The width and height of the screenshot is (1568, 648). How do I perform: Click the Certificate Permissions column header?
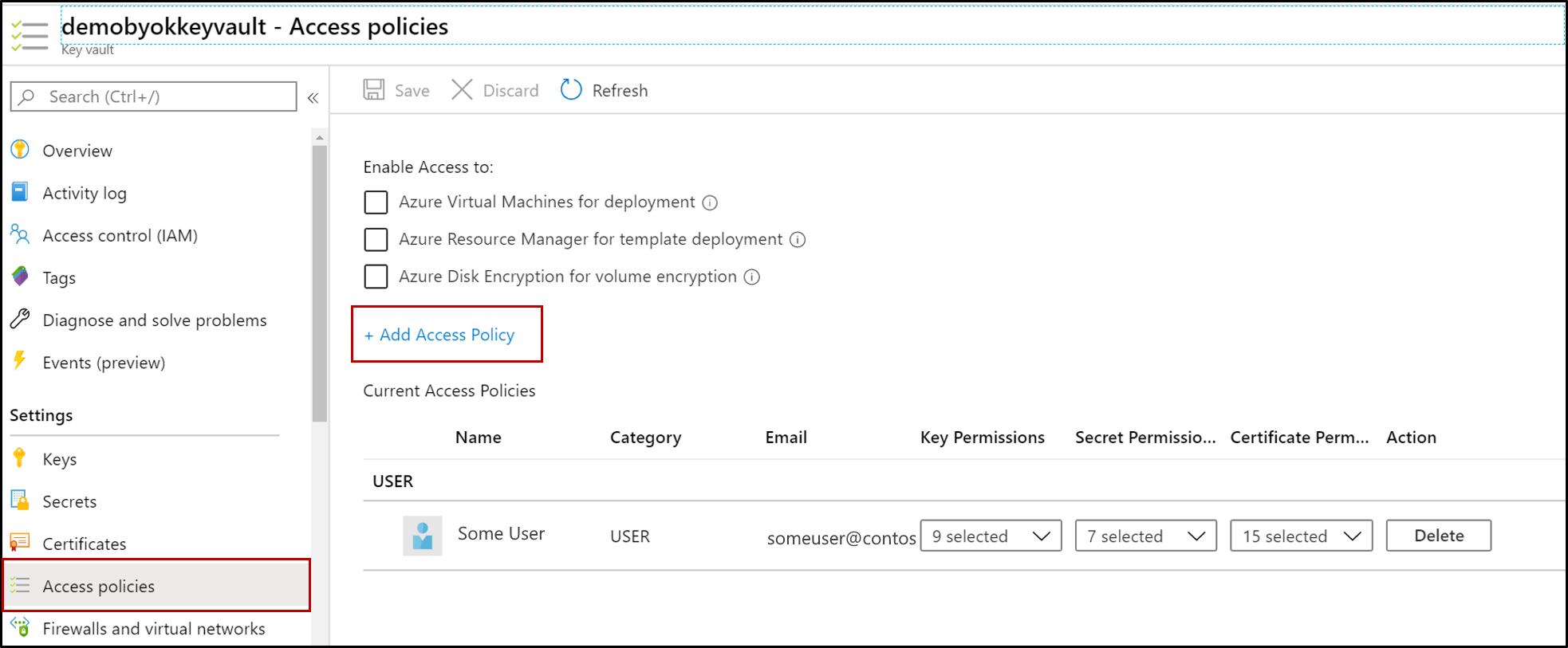click(1300, 438)
